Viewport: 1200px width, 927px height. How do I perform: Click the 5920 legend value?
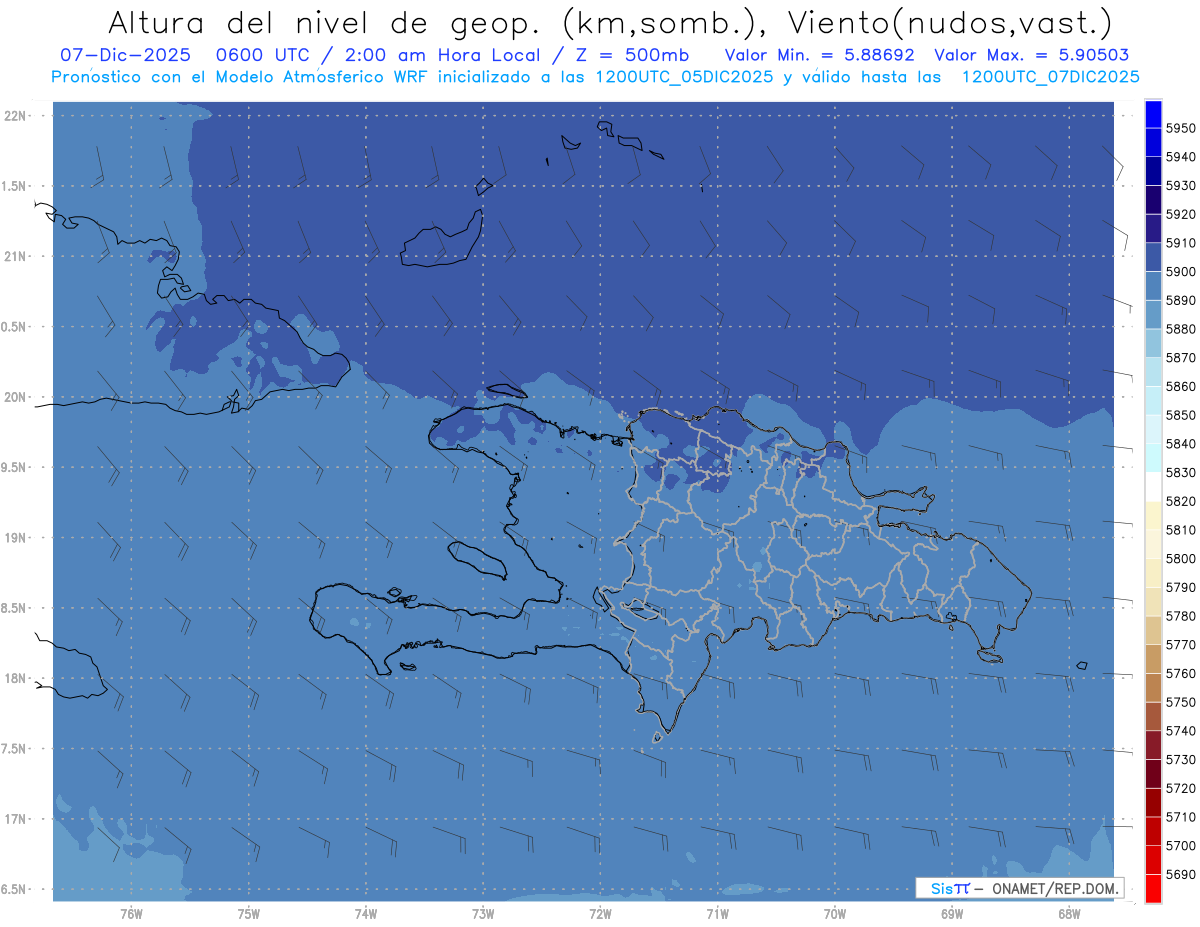tap(1180, 214)
